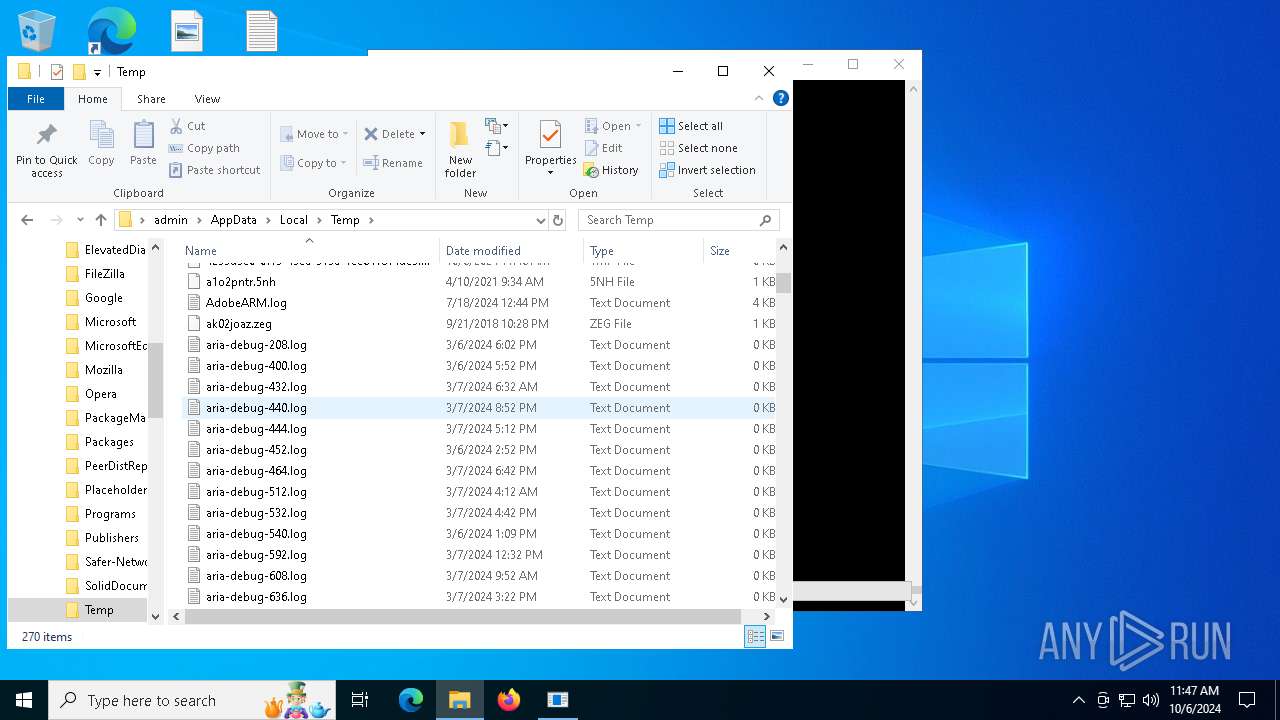The height and width of the screenshot is (720, 1280).
Task: Open New item dropdown in ribbon
Action: click(x=497, y=126)
